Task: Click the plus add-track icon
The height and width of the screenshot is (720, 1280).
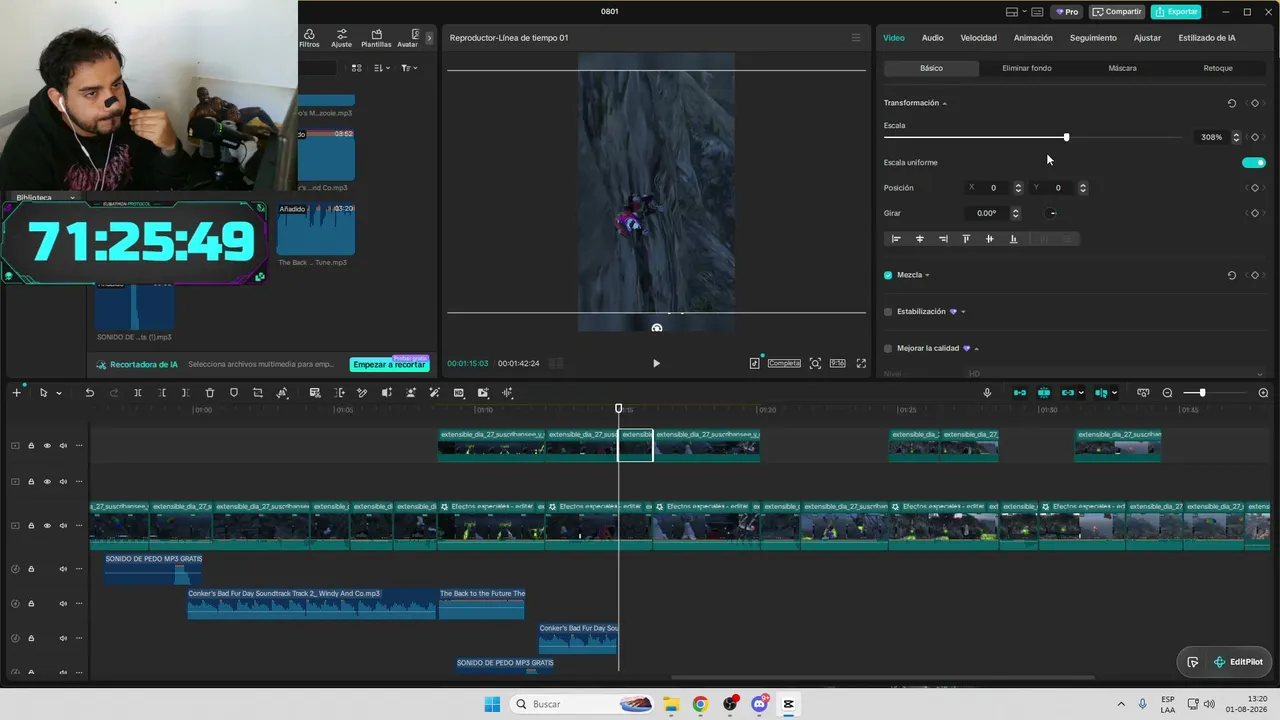Action: pos(16,393)
